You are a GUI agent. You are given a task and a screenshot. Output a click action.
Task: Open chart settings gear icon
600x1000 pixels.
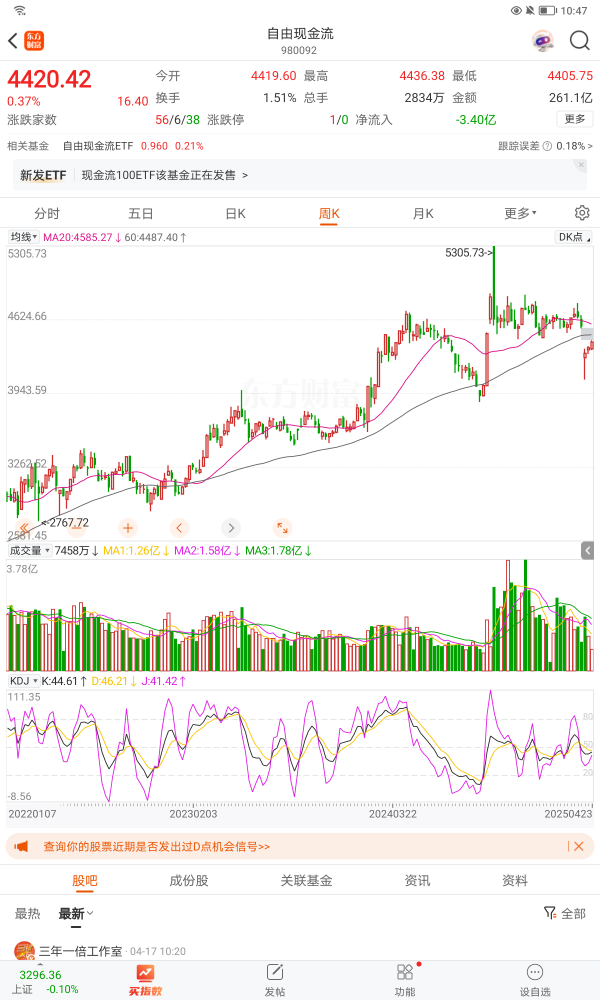coord(582,213)
